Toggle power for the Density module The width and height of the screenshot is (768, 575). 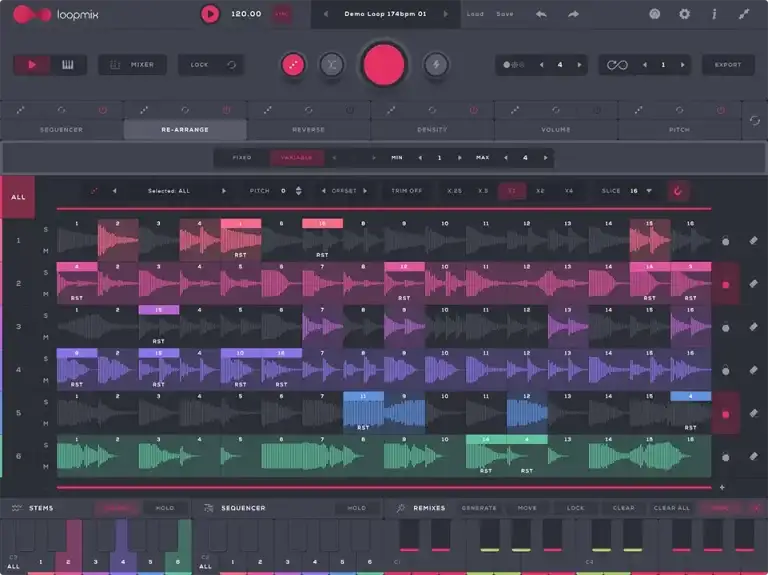tap(473, 110)
